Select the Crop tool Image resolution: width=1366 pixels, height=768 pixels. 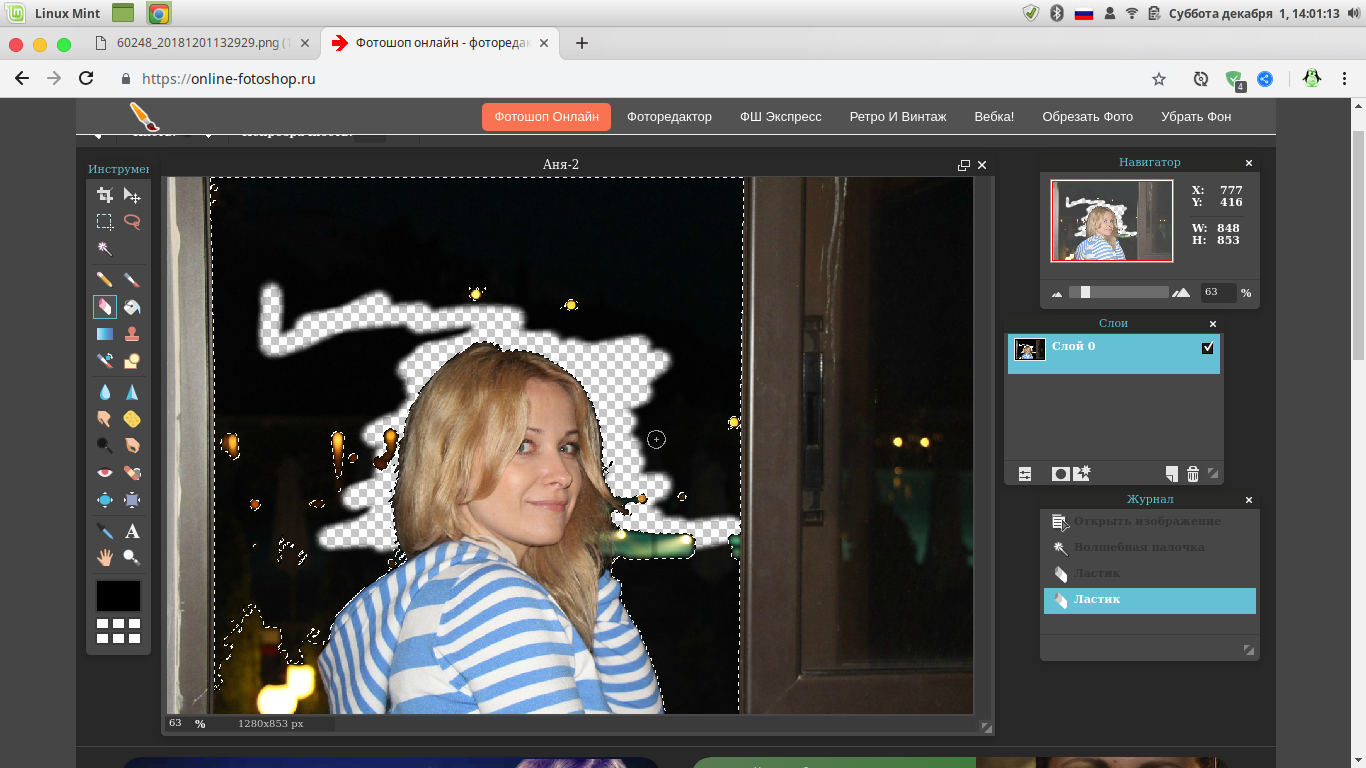[104, 195]
